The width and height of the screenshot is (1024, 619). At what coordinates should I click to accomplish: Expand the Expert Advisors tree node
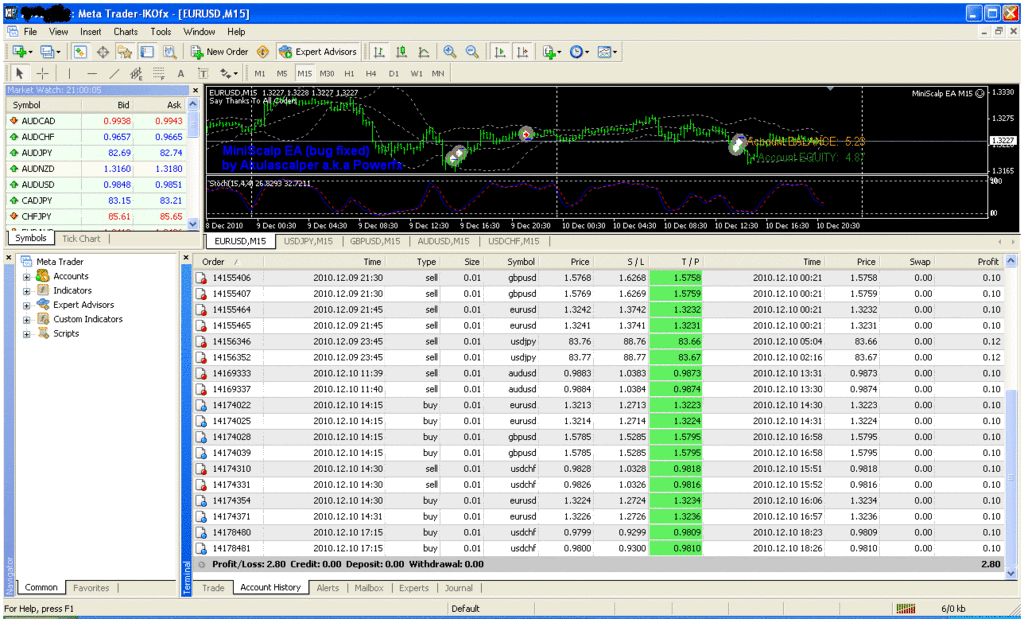pyautogui.click(x=27, y=306)
